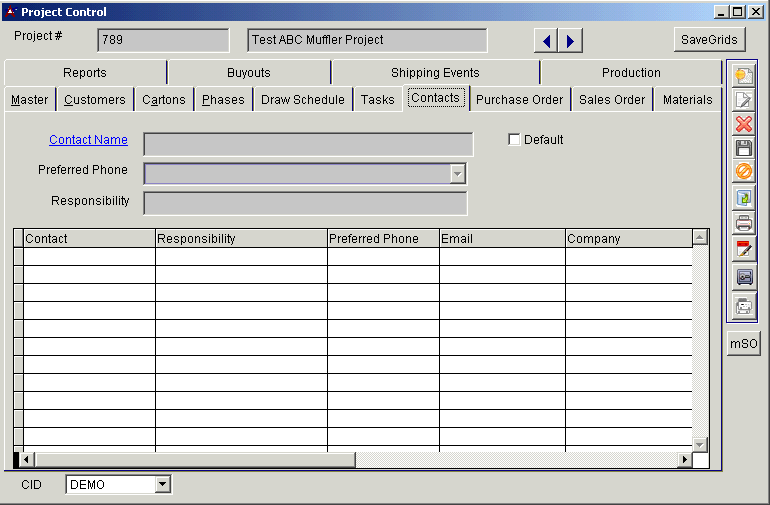The width and height of the screenshot is (770, 505).
Task: Toggle the Default checkbox
Action: tap(514, 140)
